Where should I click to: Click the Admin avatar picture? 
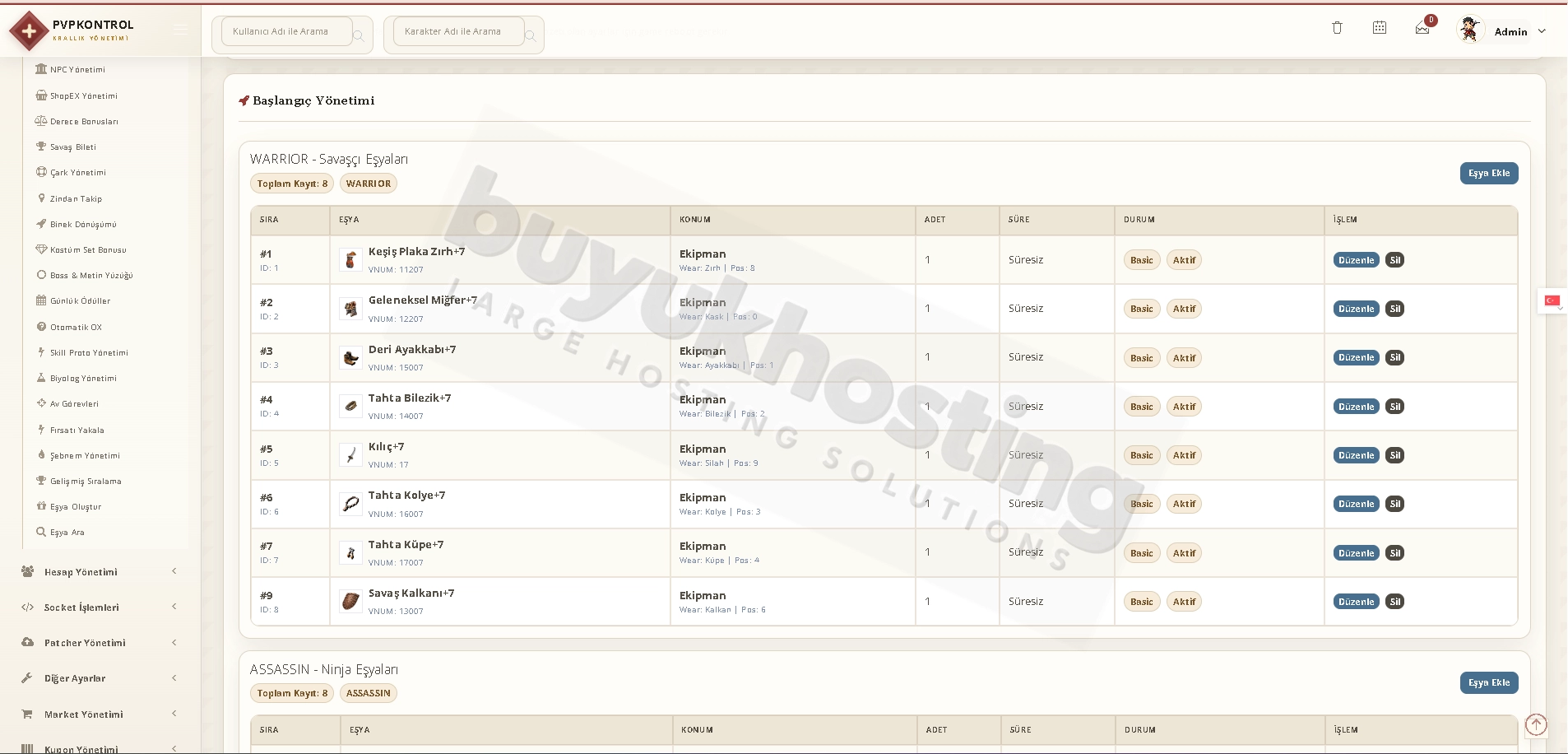[x=1470, y=30]
